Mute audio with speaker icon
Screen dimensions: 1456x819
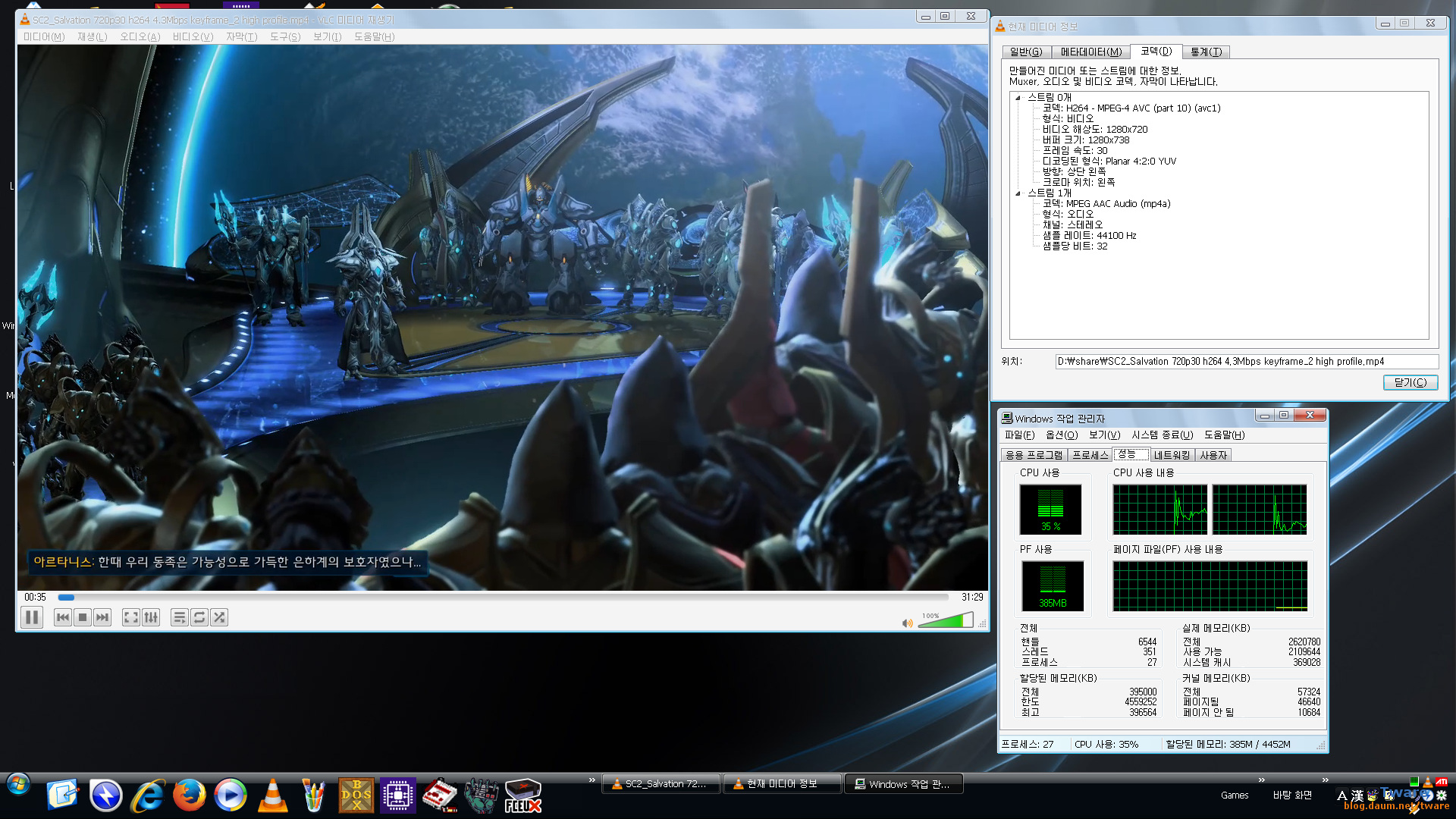point(907,623)
